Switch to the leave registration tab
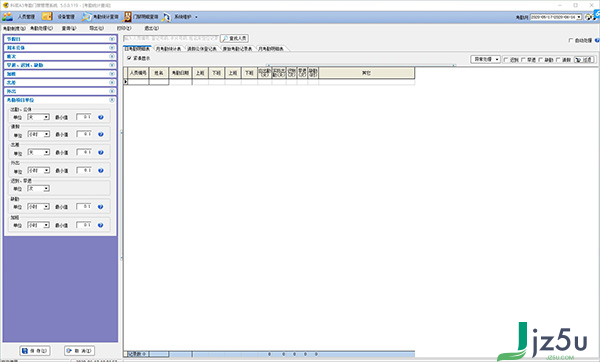The height and width of the screenshot is (362, 600). tap(202, 49)
